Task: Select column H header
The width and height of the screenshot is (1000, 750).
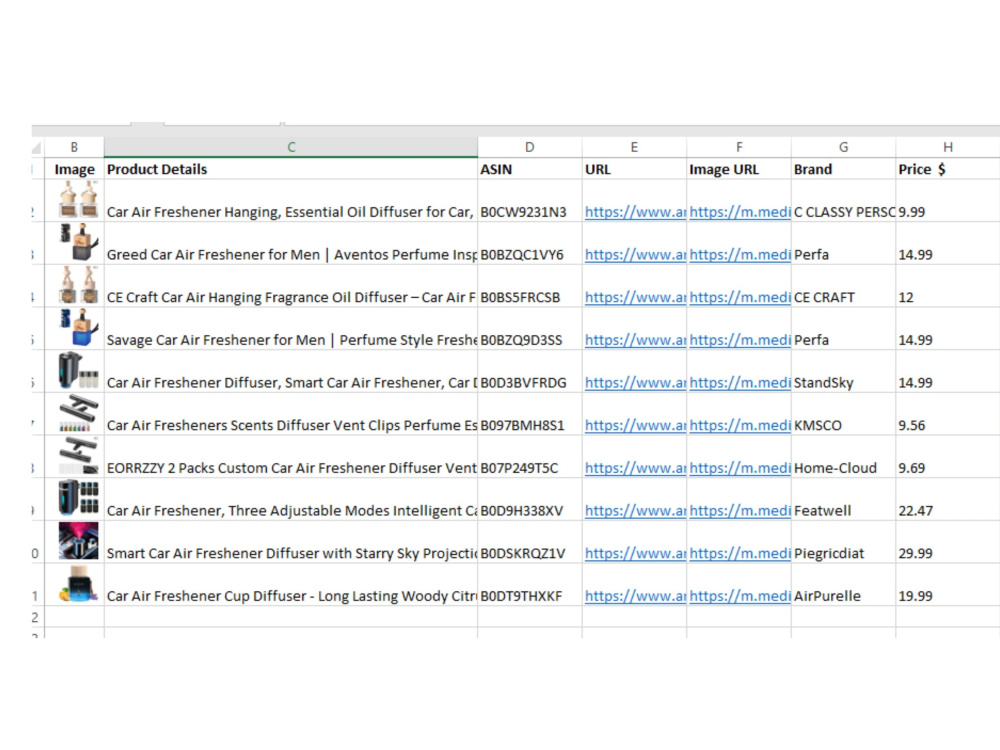Action: pos(948,147)
